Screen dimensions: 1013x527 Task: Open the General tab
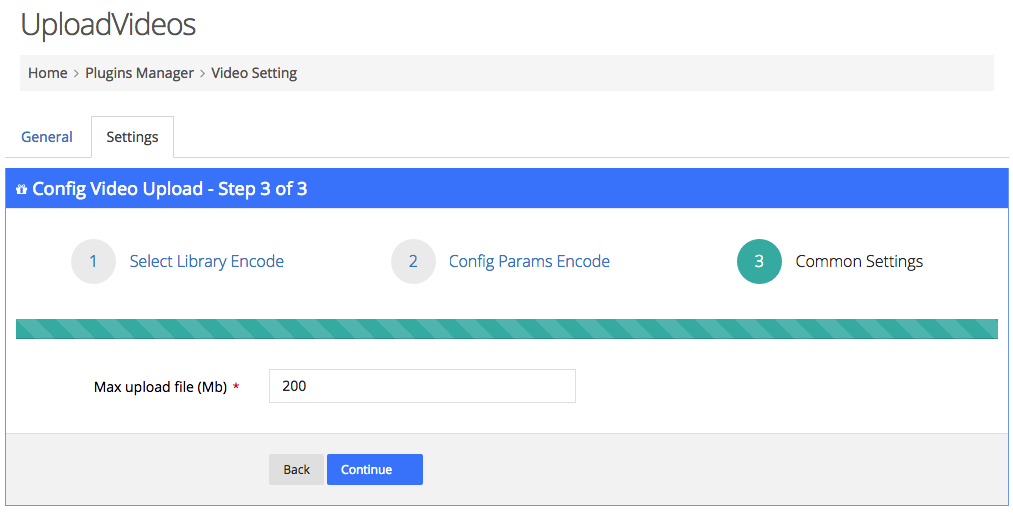point(47,137)
